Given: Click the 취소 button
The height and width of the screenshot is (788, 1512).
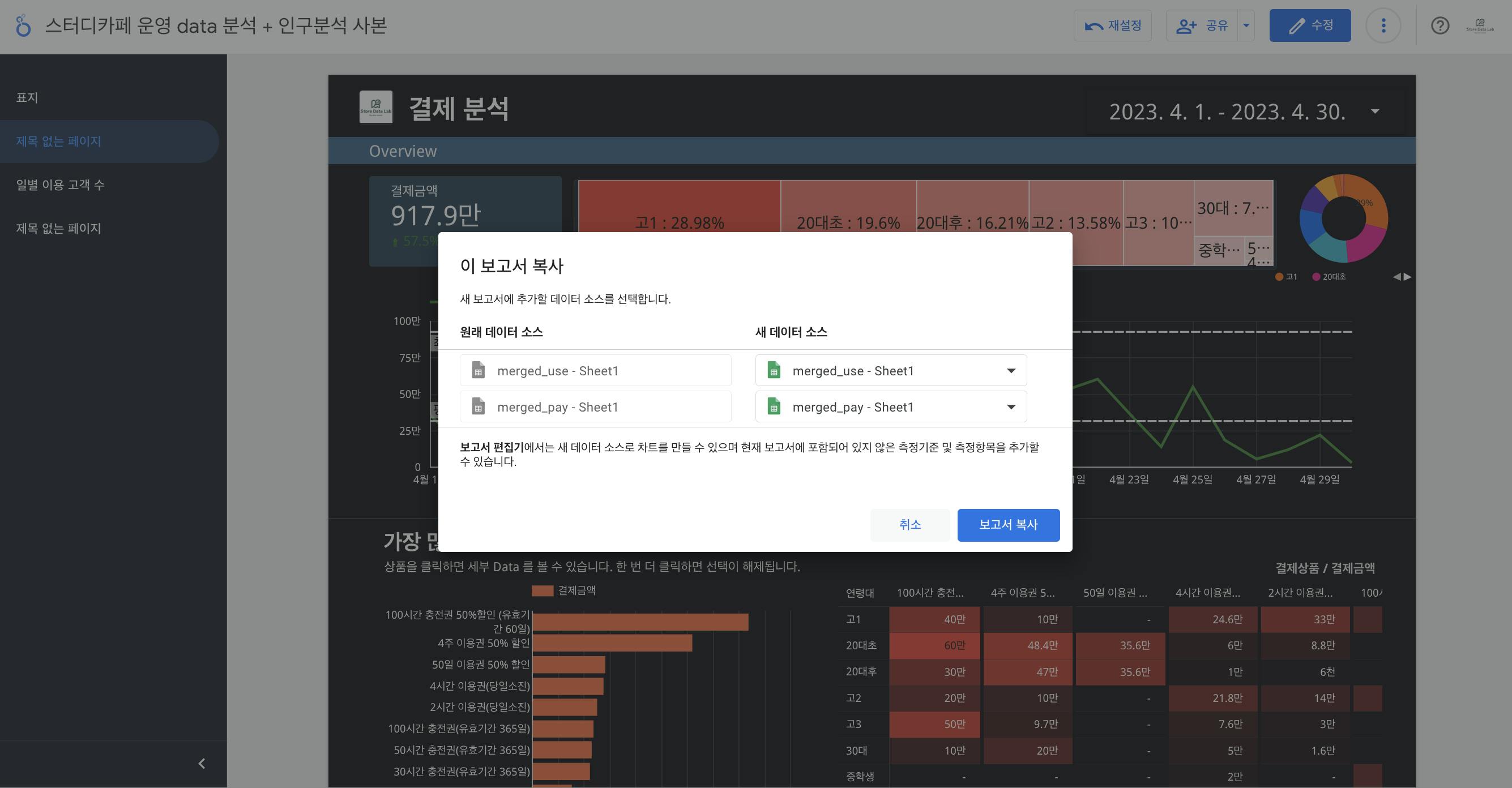Looking at the screenshot, I should coord(909,525).
